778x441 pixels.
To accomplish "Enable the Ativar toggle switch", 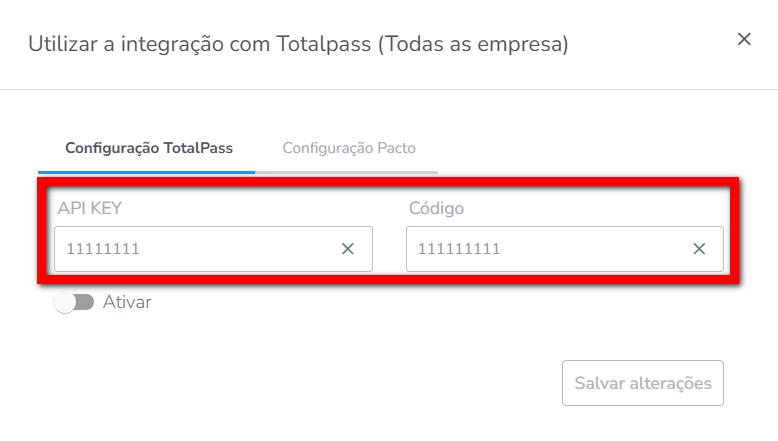I will pyautogui.click(x=74, y=302).
